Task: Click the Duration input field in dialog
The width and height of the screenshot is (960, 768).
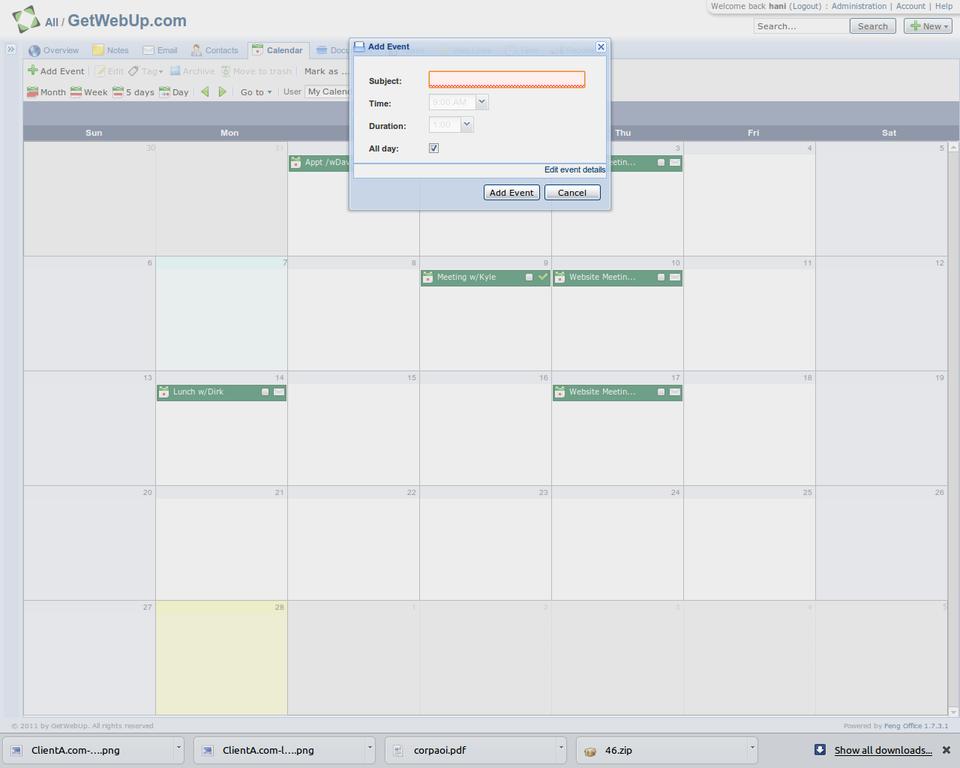Action: tap(445, 124)
